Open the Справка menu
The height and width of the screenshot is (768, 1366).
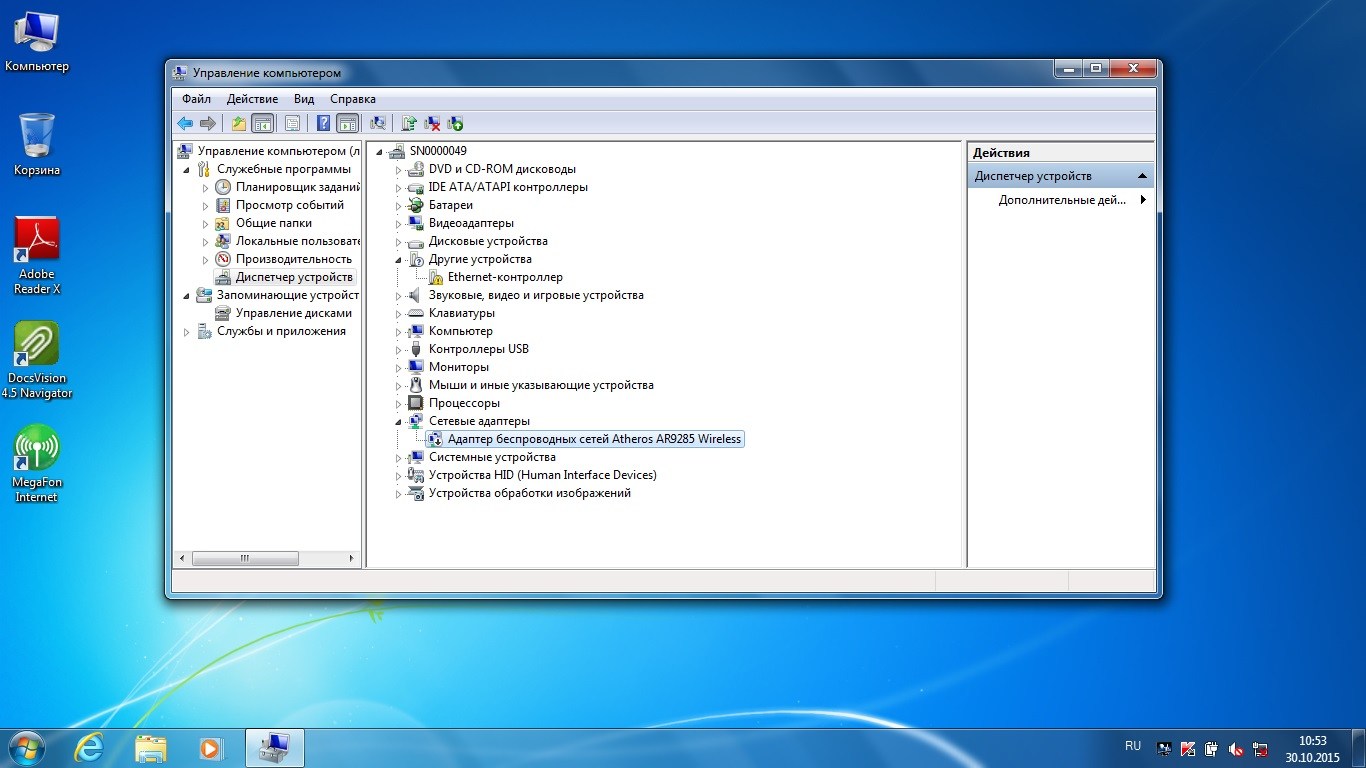(352, 99)
